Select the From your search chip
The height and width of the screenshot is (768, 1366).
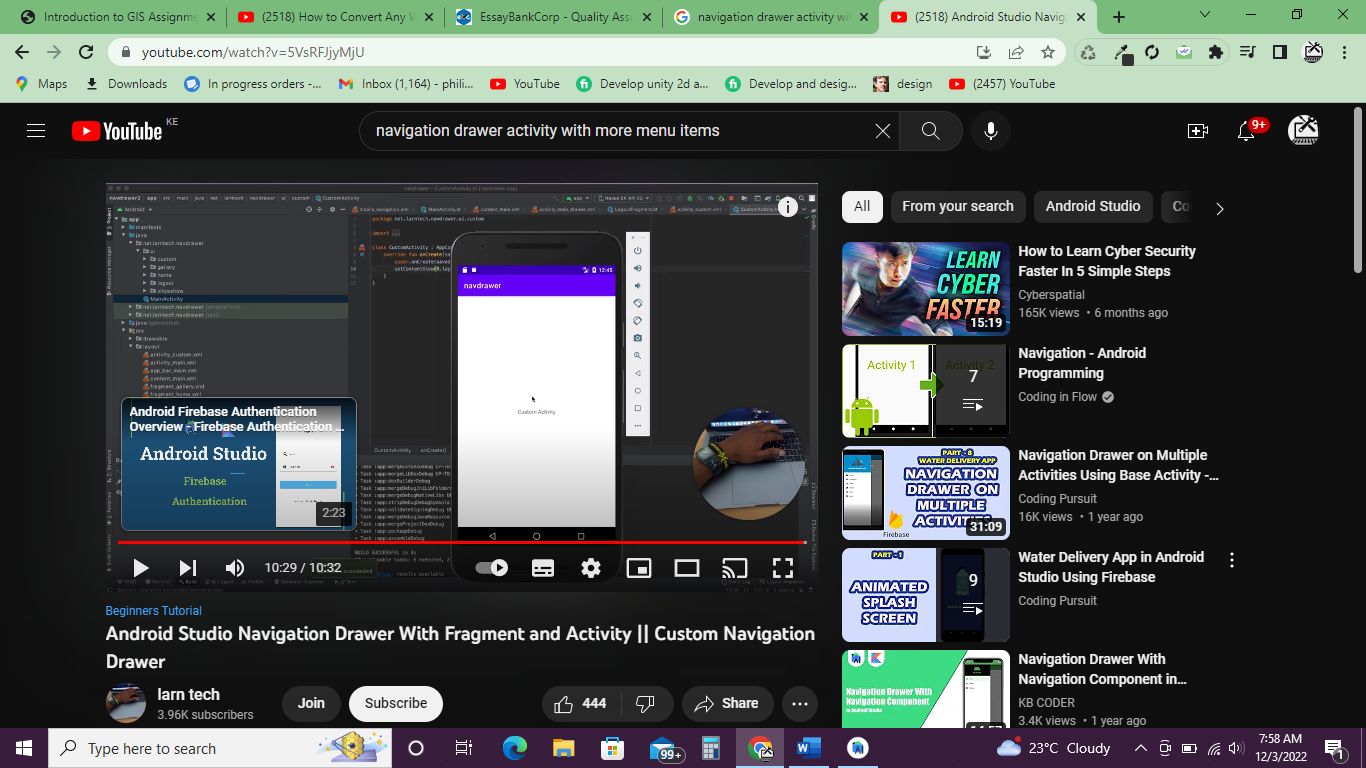point(957,207)
